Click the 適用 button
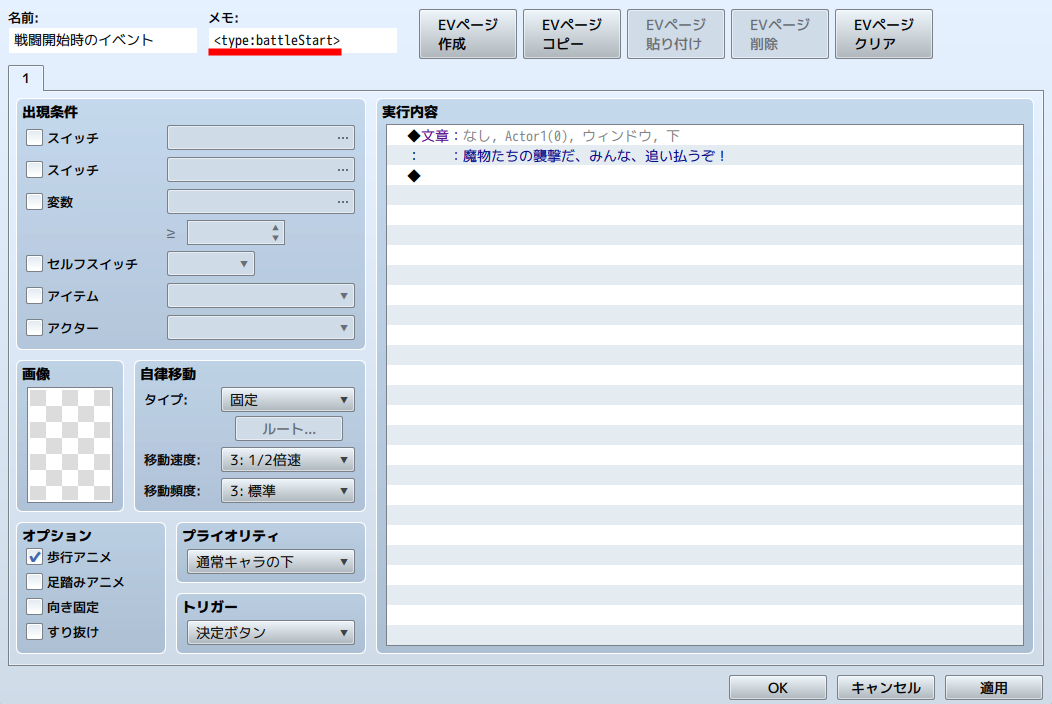The width and height of the screenshot is (1052, 704). (x=994, y=688)
